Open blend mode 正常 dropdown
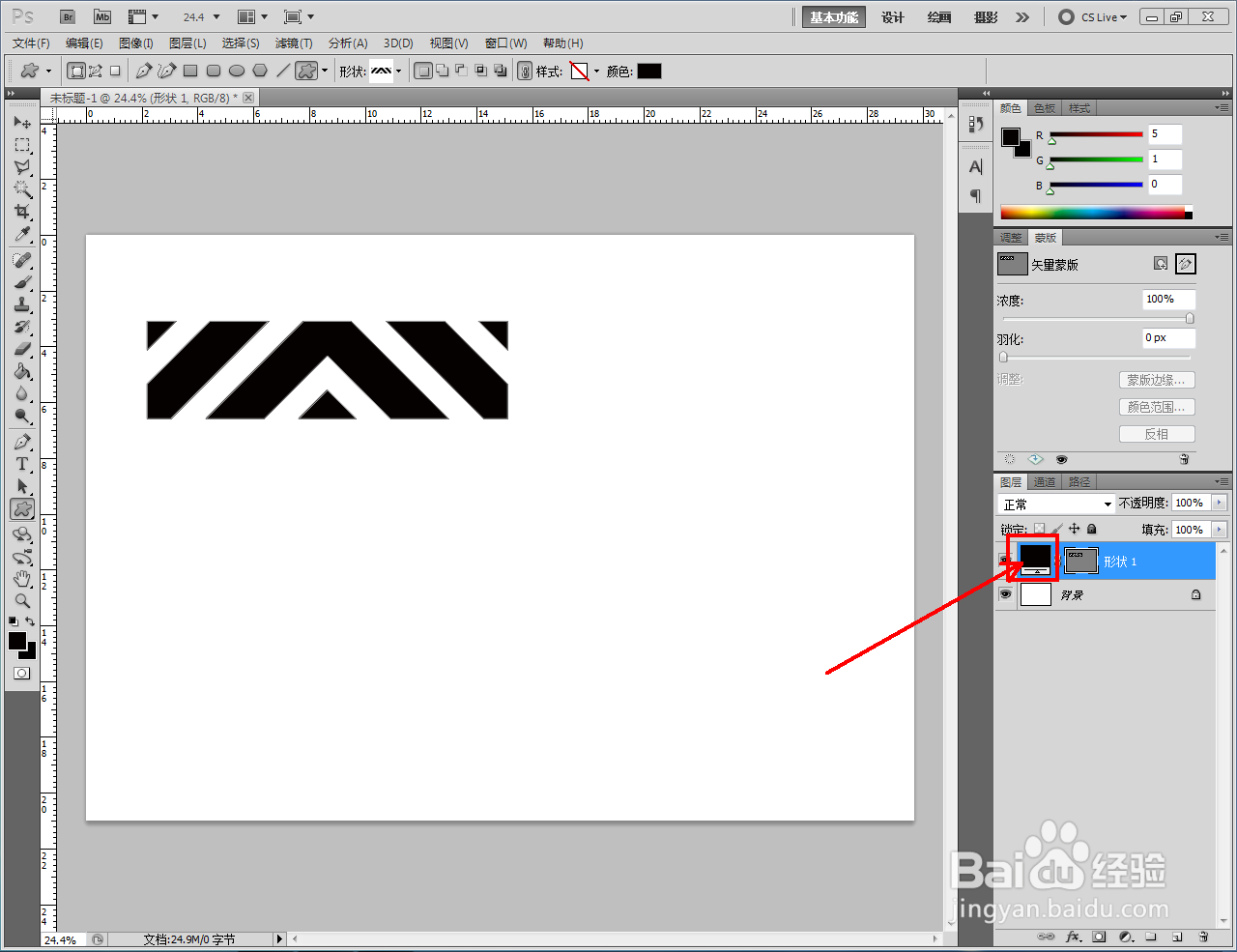 tap(1056, 505)
